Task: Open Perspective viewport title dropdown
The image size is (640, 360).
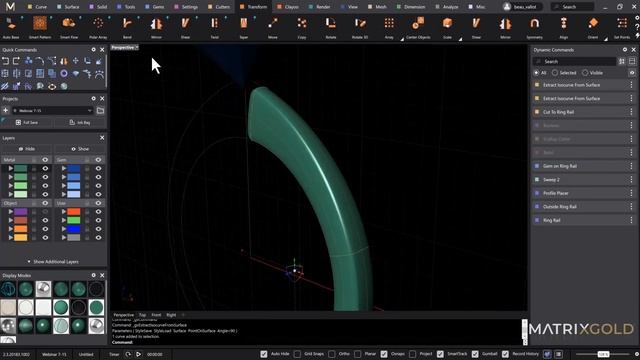Action: [125, 47]
